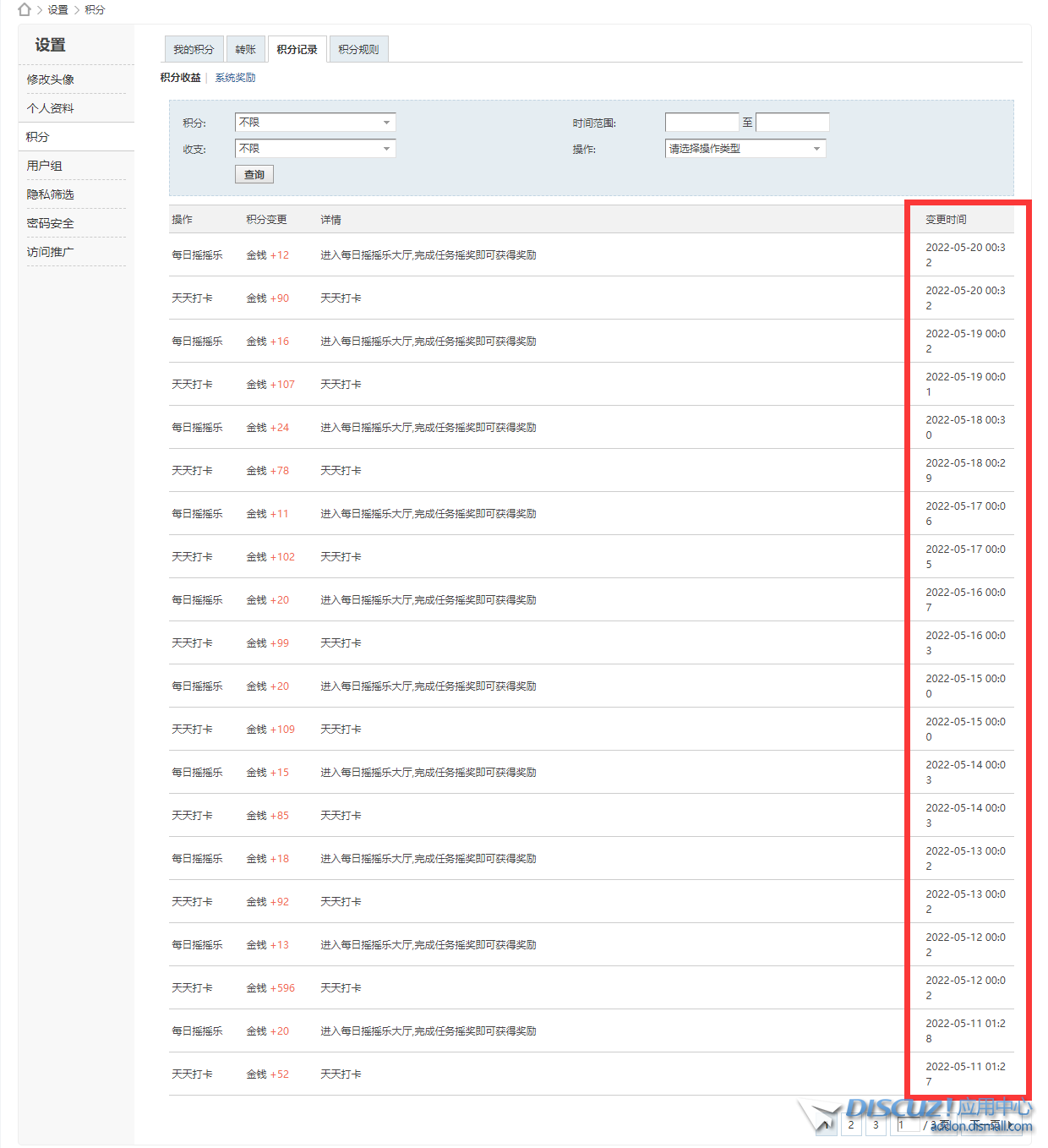Open the 积分 dropdown filter
Image resolution: width=1048 pixels, height=1148 pixels.
tap(314, 123)
